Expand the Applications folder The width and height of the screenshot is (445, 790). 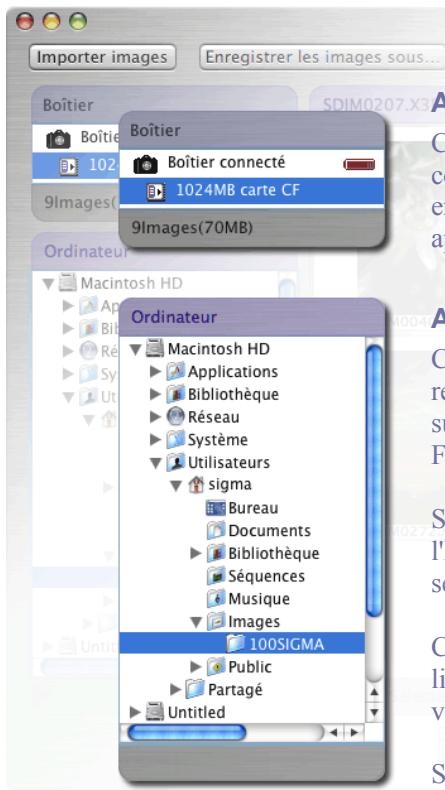pyautogui.click(x=156, y=372)
